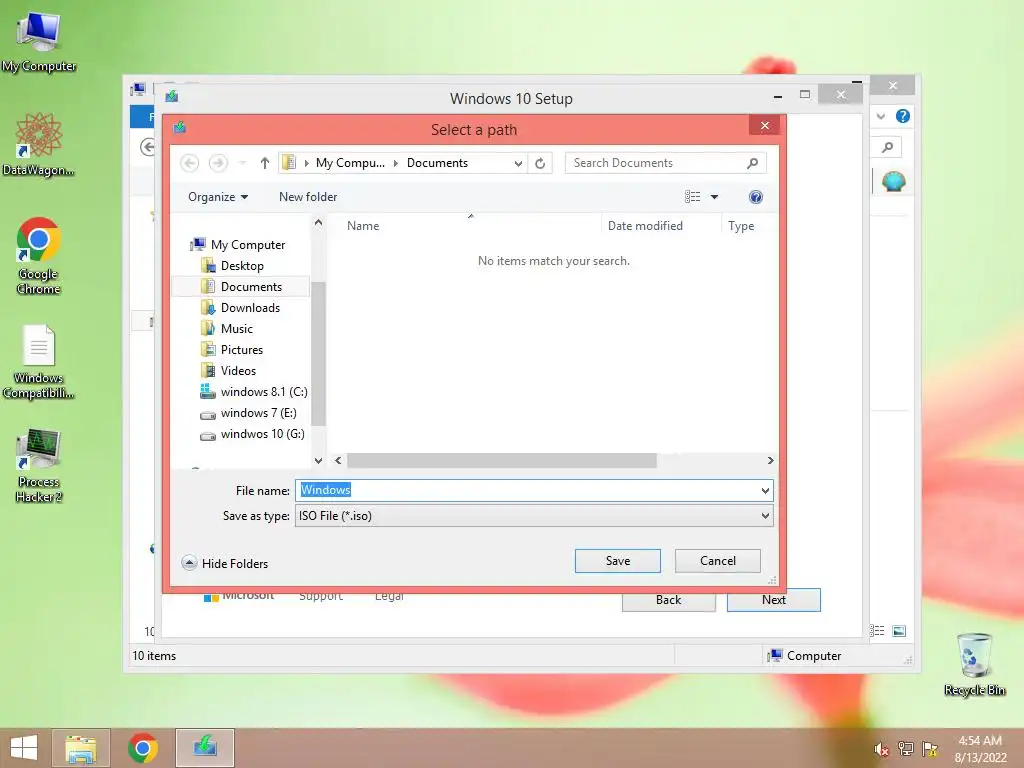The height and width of the screenshot is (768, 1024).
Task: Select the DataWagon desktop shortcut
Action: point(39,144)
